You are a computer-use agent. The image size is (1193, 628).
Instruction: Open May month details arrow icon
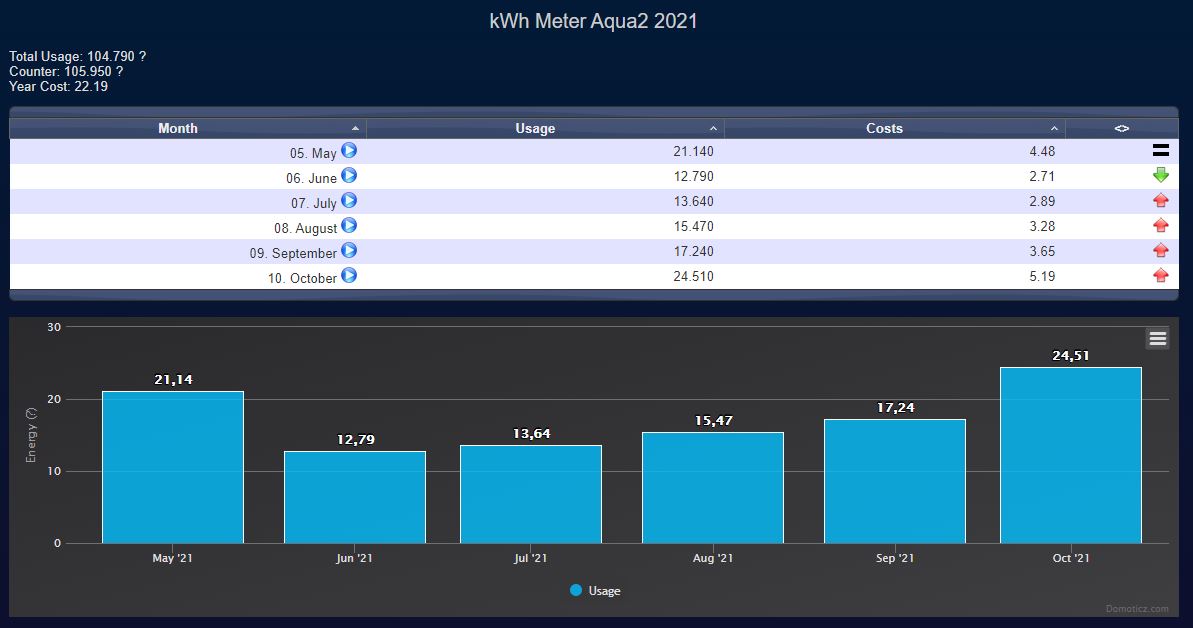click(349, 151)
